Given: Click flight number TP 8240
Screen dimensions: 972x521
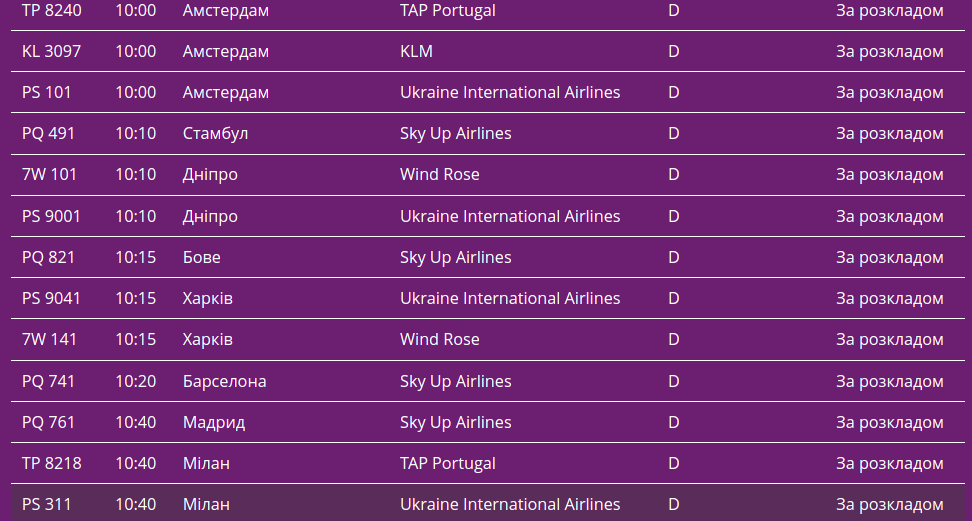Looking at the screenshot, I should (52, 11).
